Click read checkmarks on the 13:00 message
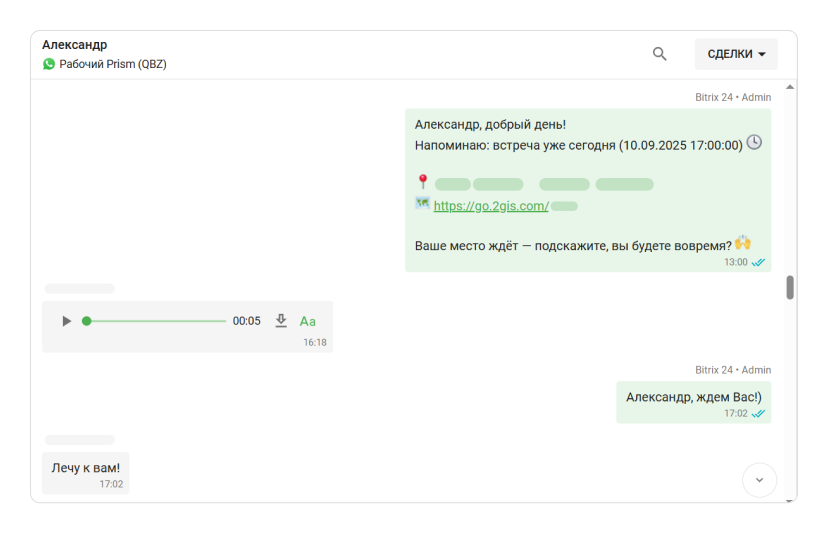 click(759, 262)
